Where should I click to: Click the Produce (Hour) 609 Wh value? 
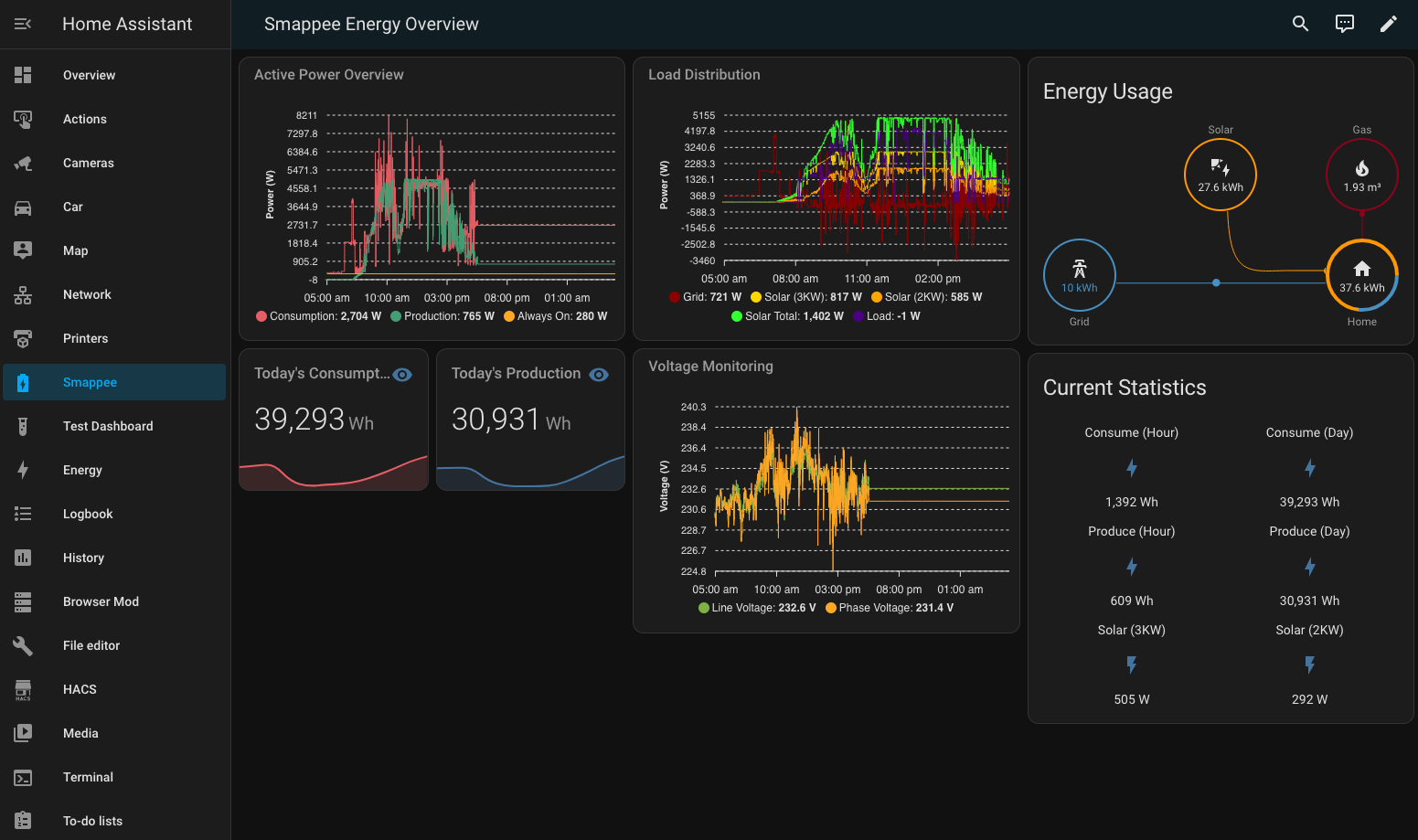(x=1132, y=601)
